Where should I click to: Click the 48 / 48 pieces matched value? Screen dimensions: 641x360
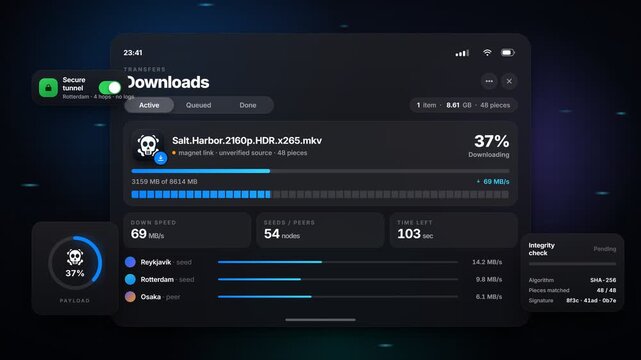606,290
